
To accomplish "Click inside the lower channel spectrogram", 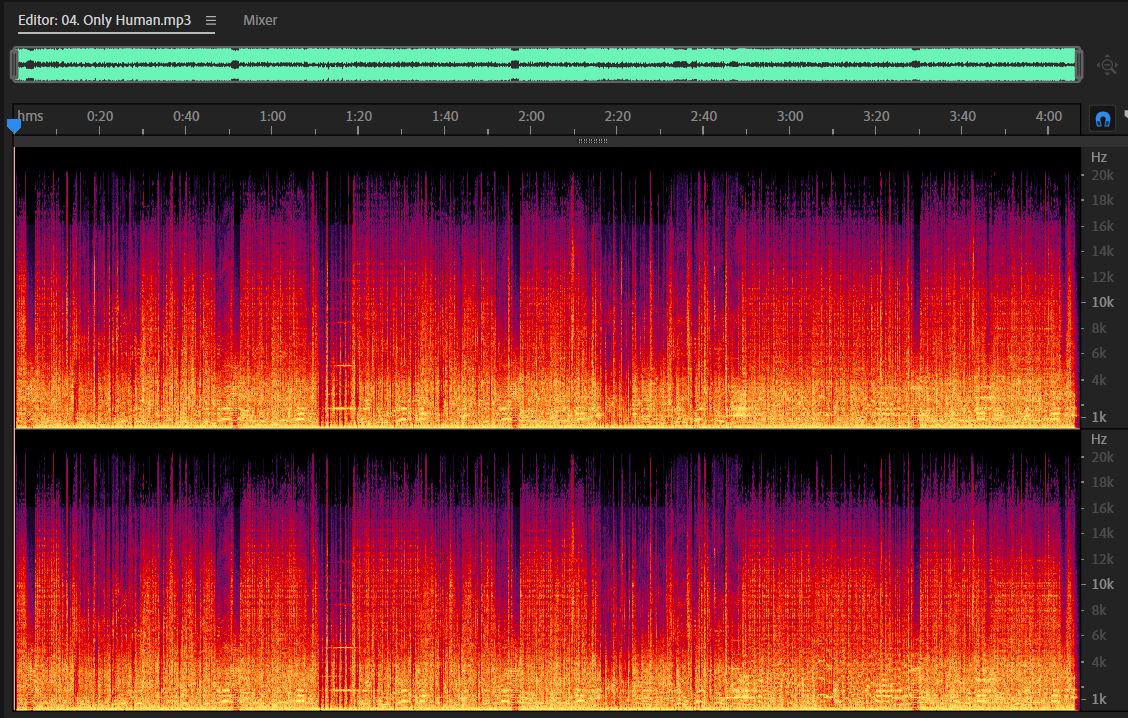I will click(547, 571).
